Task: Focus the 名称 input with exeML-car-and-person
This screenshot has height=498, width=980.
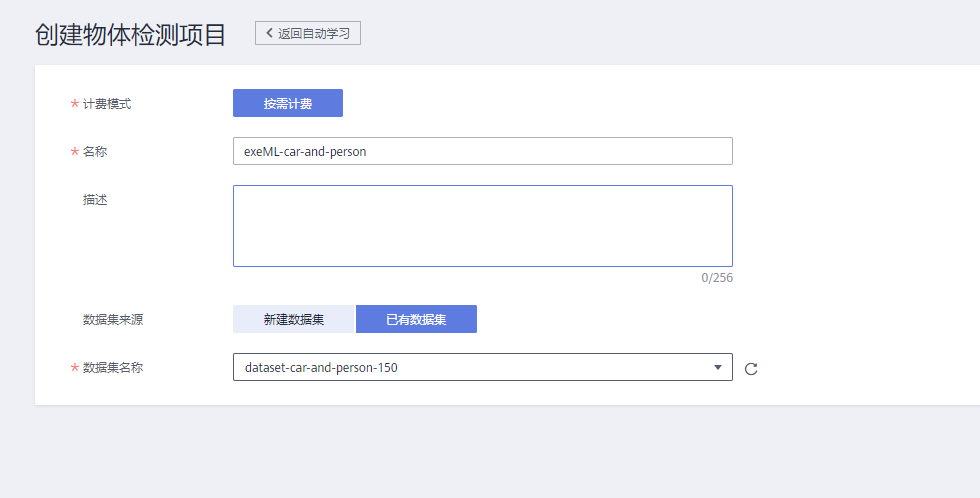Action: coord(482,151)
